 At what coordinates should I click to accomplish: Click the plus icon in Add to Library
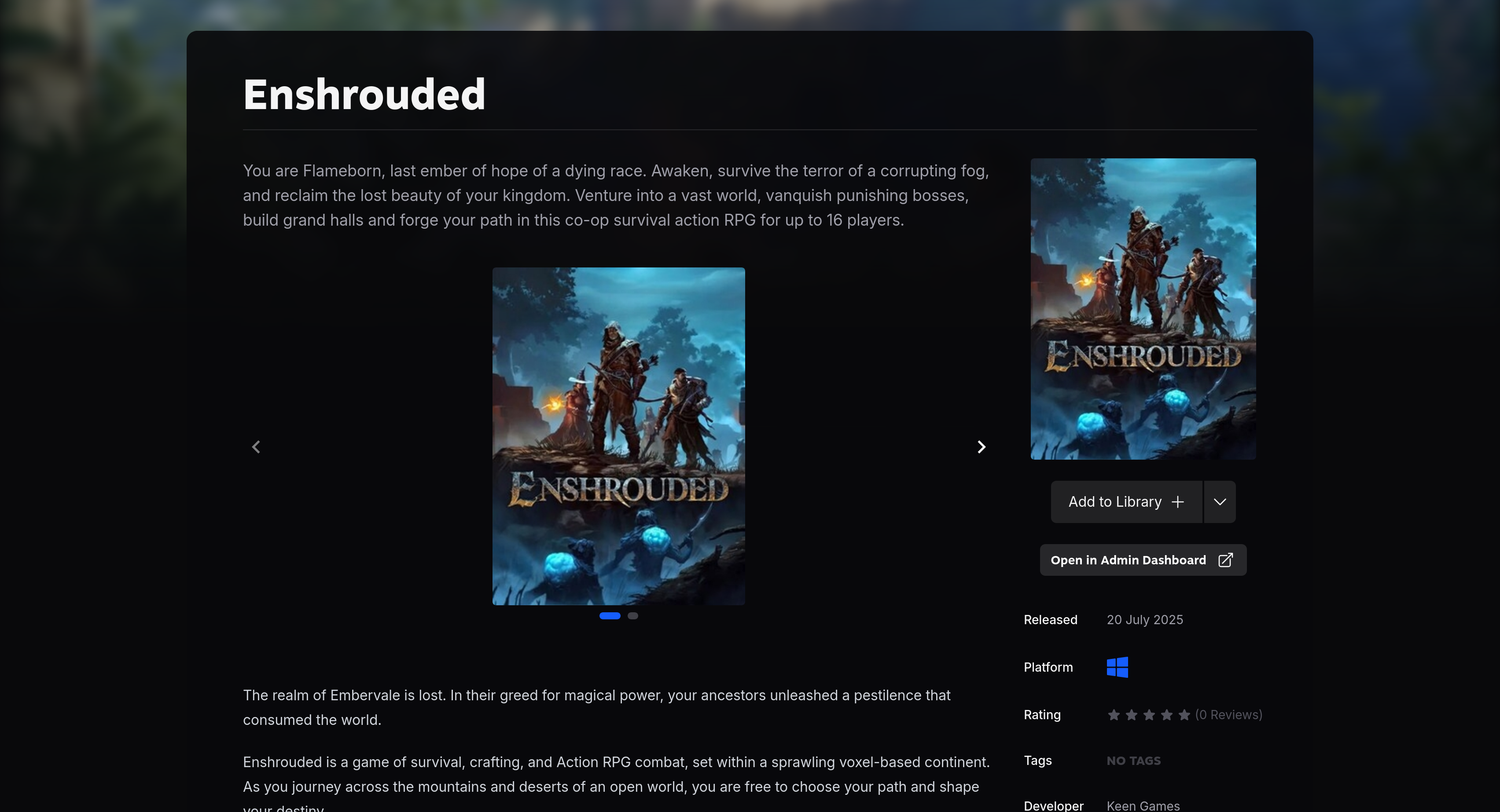[x=1177, y=502]
